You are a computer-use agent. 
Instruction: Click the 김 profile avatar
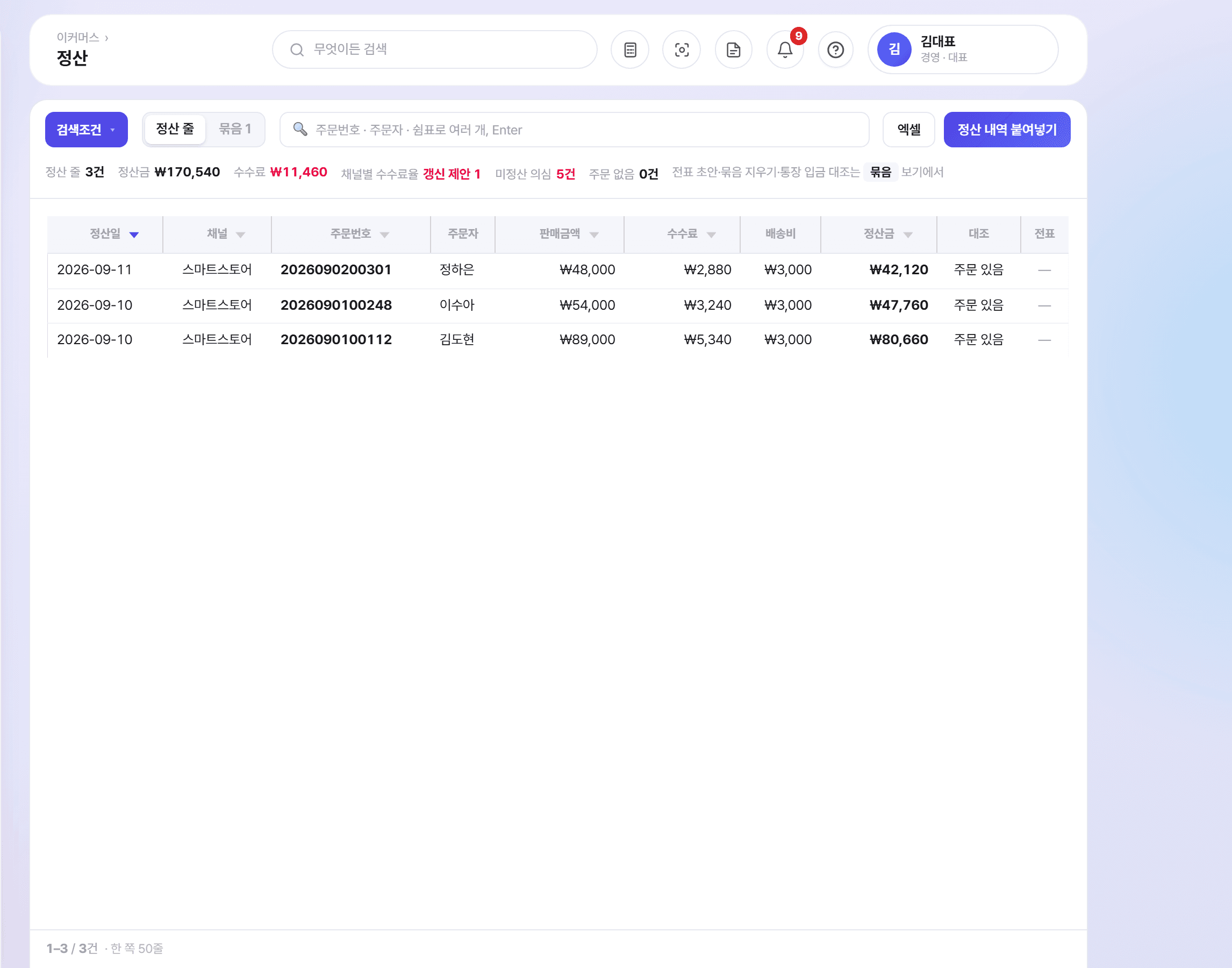point(894,49)
